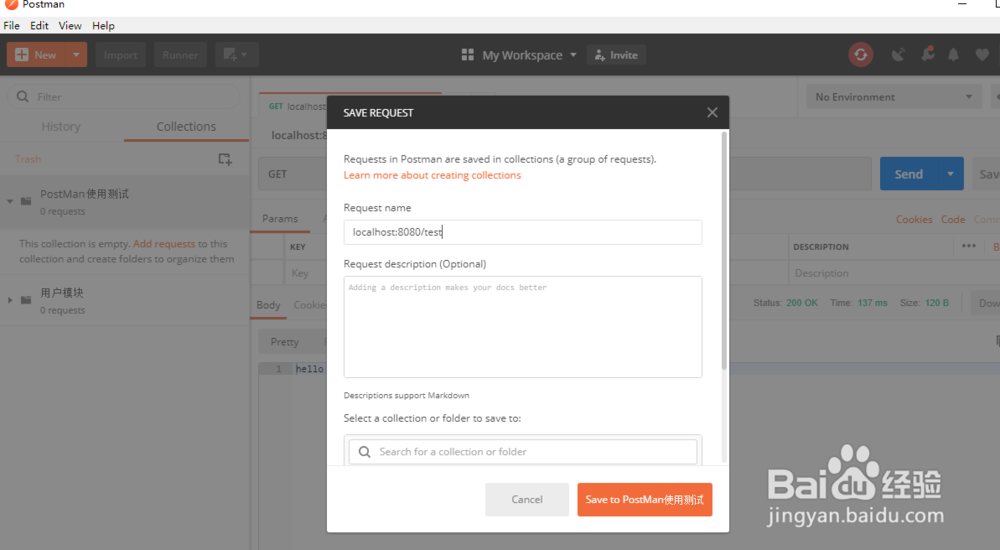
Task: Open the notifications bell
Action: click(x=954, y=55)
